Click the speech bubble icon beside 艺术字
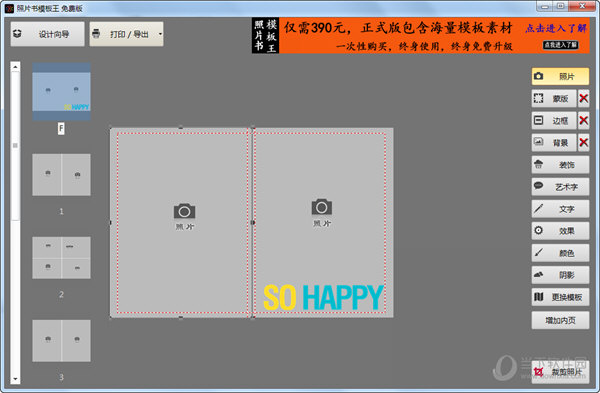This screenshot has height=393, width=600. (x=538, y=186)
